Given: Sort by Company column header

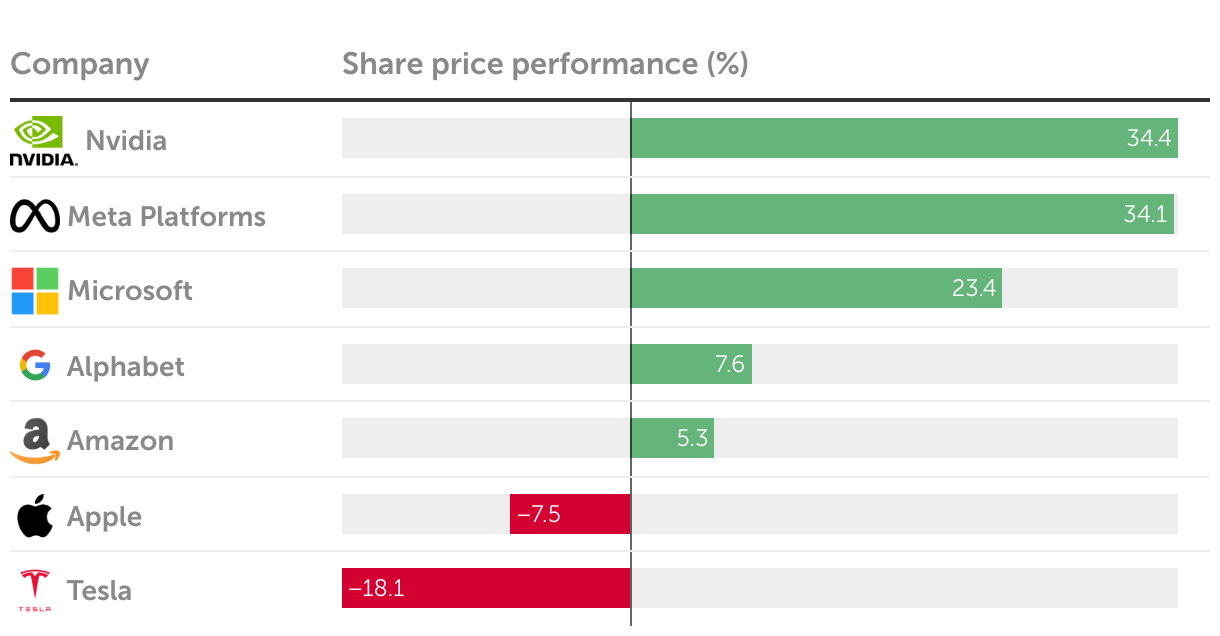Looking at the screenshot, I should point(79,64).
